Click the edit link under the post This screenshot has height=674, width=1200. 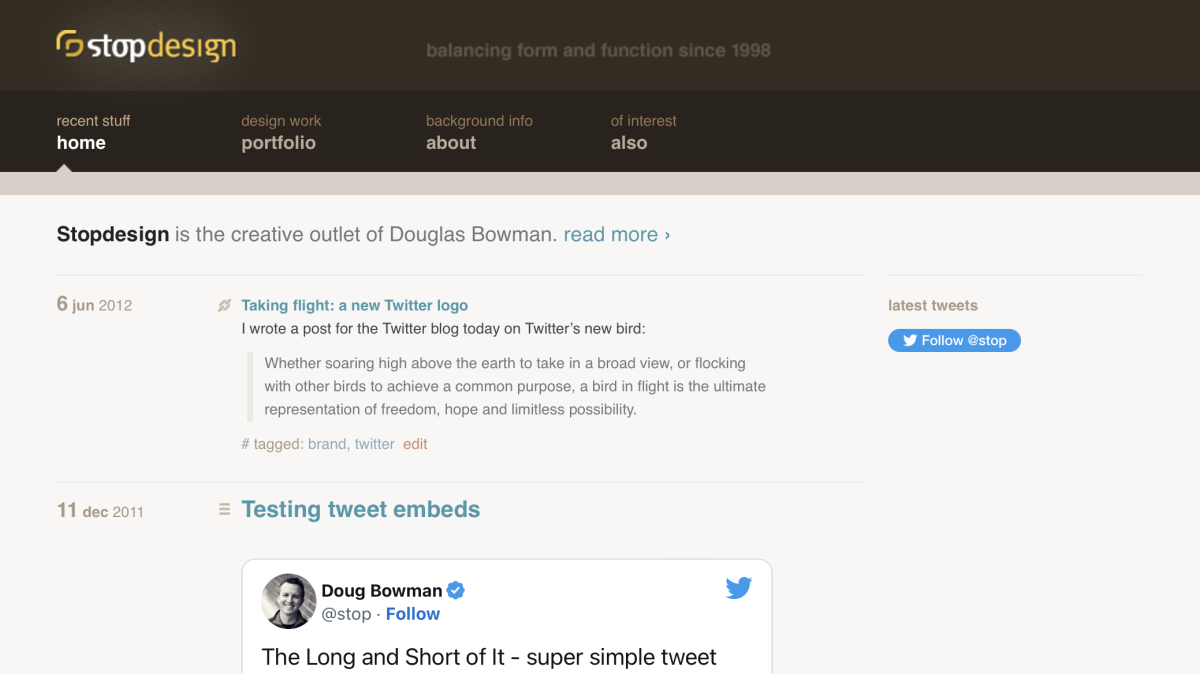click(415, 444)
